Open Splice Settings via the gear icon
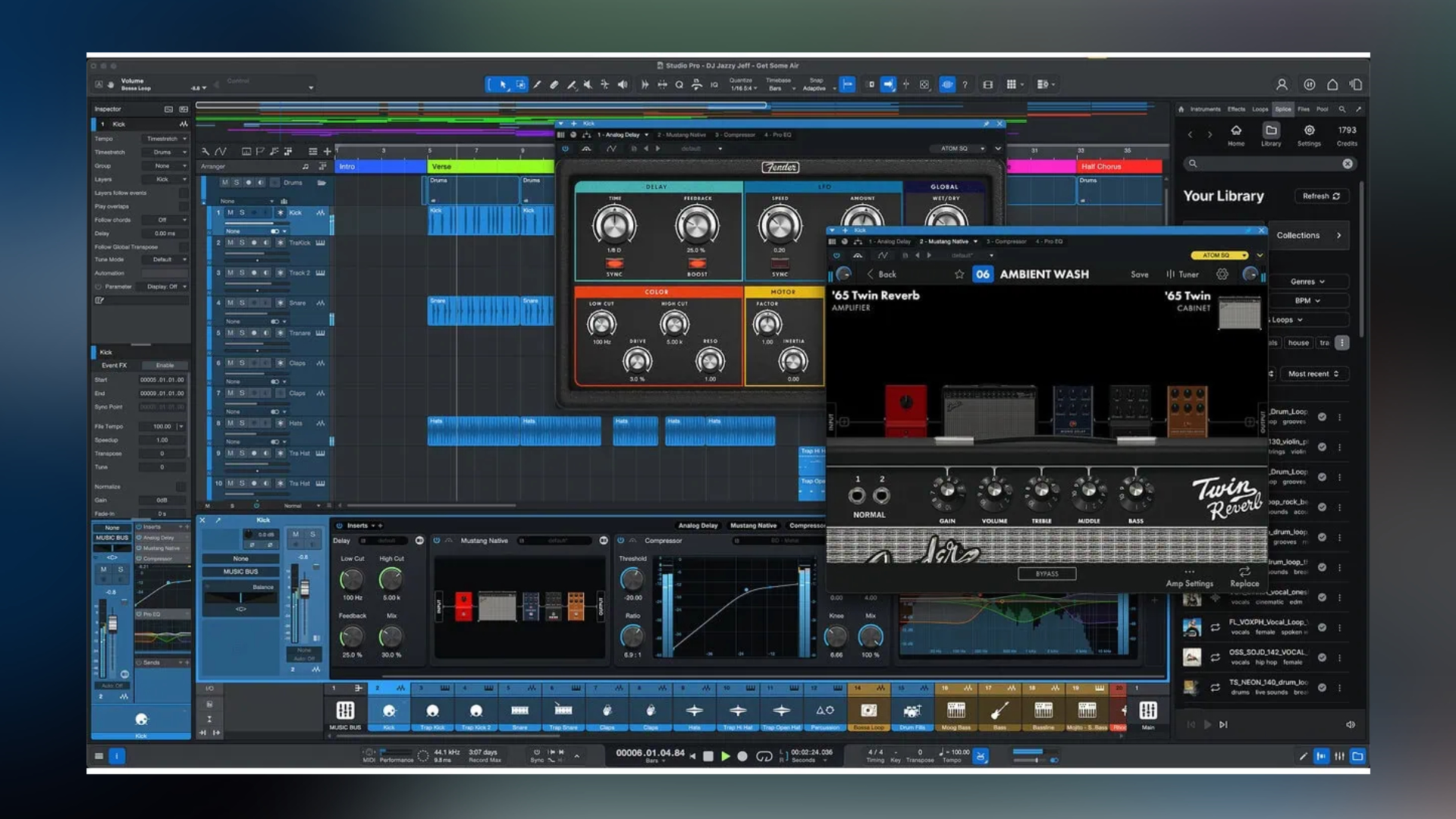Viewport: 1456px width, 819px height. pos(1309,130)
